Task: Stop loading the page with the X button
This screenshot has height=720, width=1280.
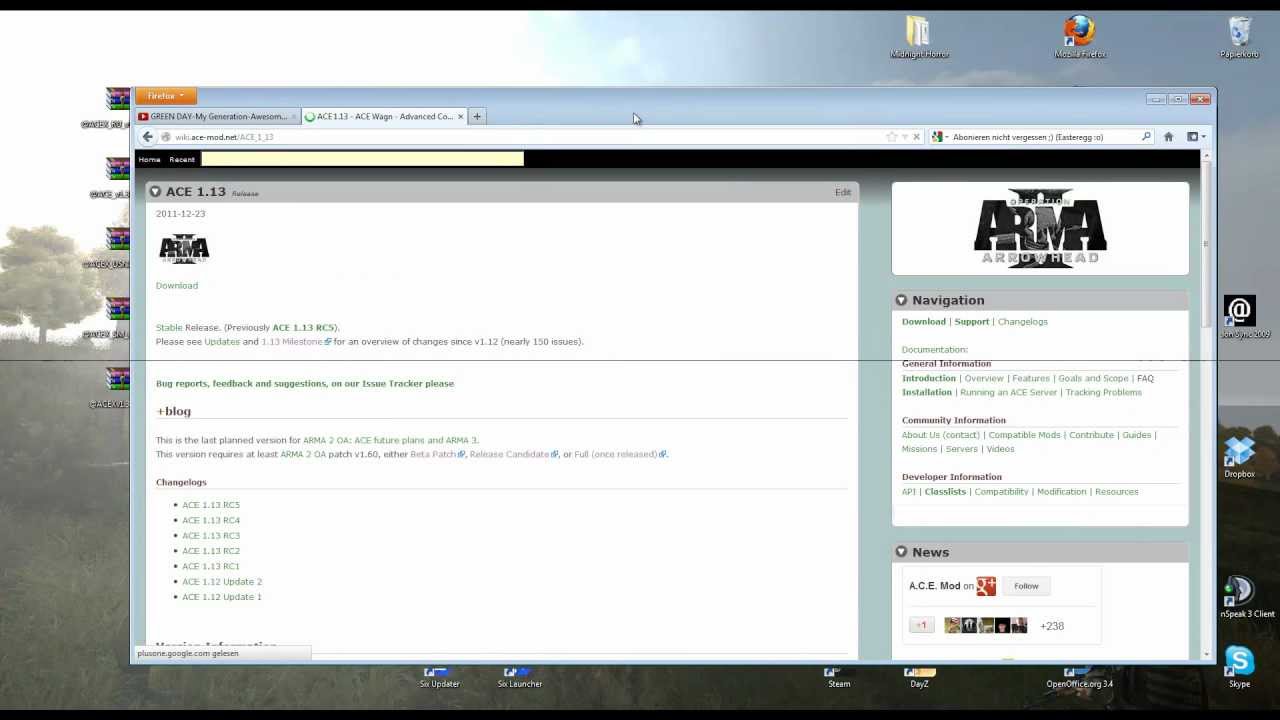Action: pos(916,137)
